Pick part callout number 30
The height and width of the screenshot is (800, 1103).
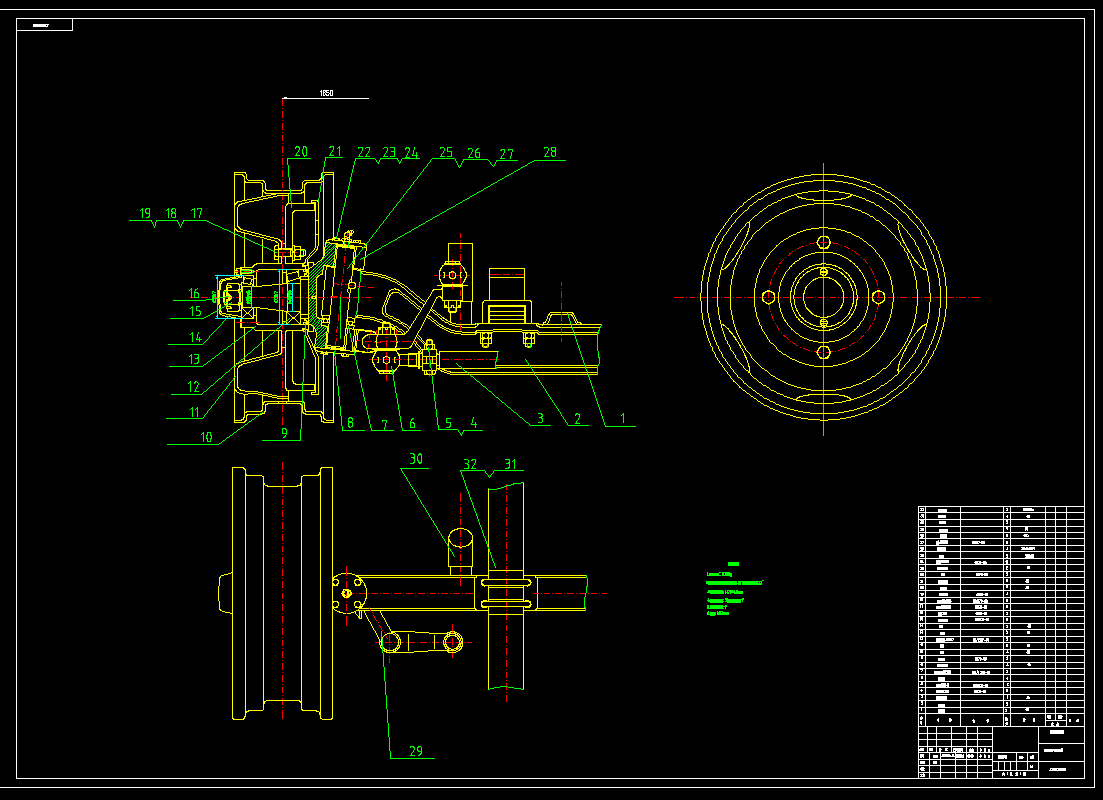point(416,459)
